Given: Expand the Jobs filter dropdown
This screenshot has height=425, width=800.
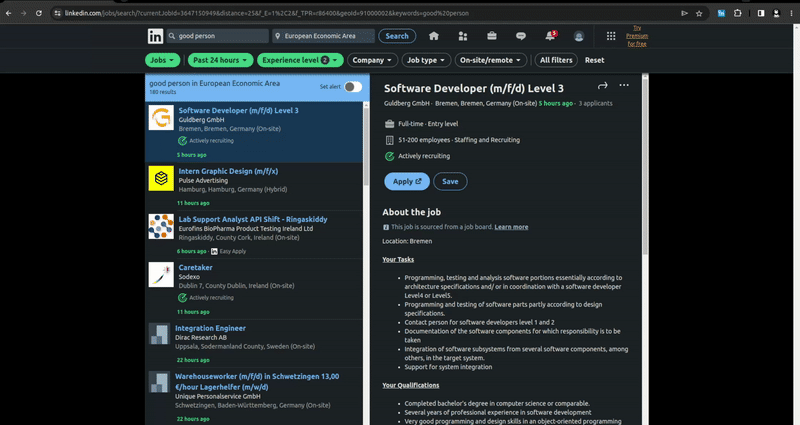Looking at the screenshot, I should (162, 60).
